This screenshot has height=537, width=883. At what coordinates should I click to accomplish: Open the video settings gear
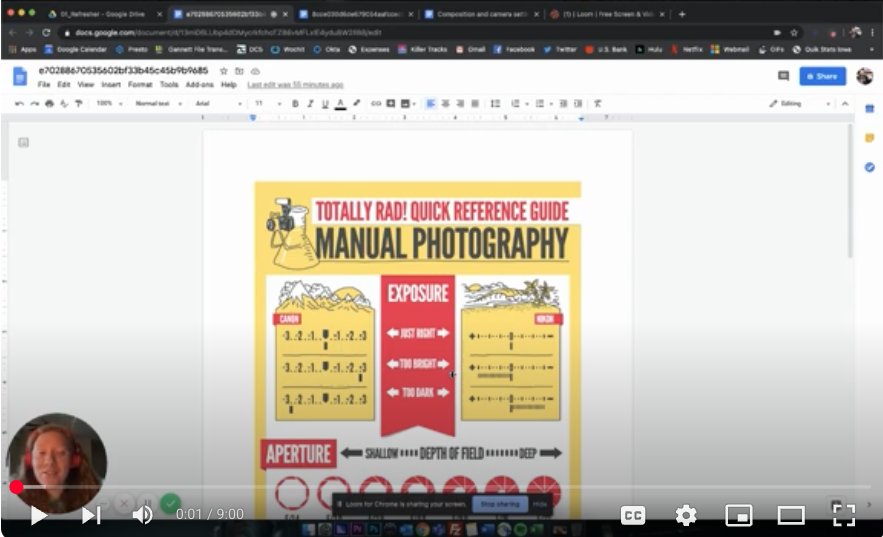[686, 515]
